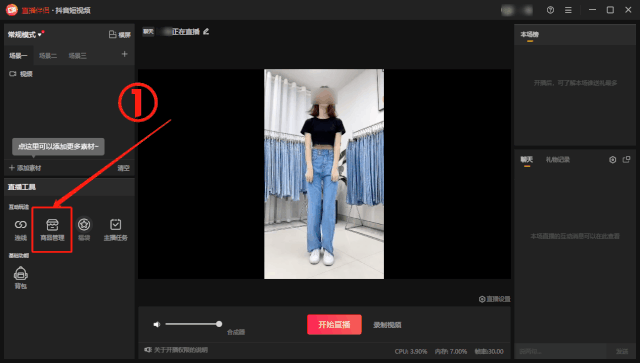Open chat settings gear icon
This screenshot has height=363, width=640.
[613, 160]
